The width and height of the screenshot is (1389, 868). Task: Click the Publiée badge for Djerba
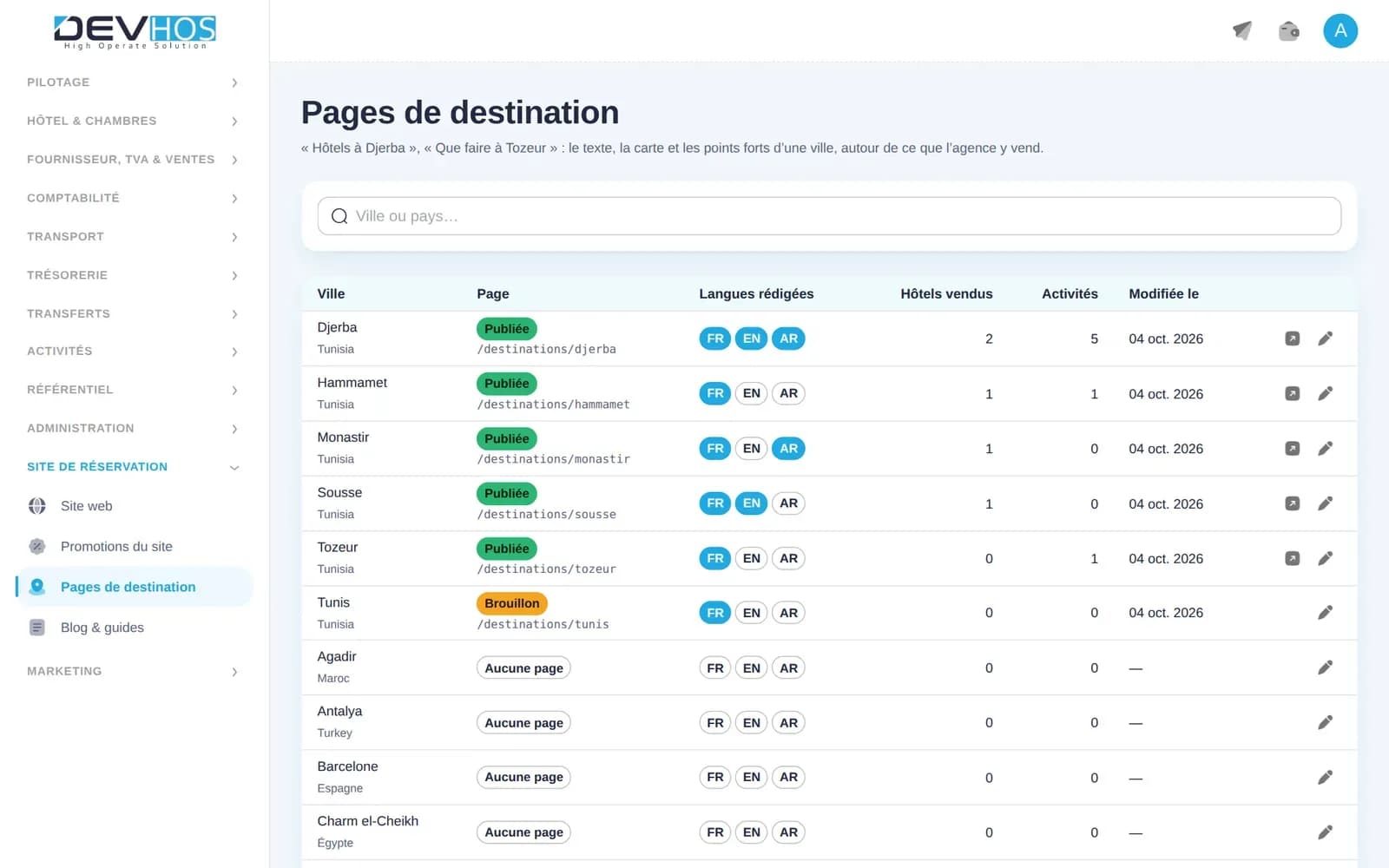[x=507, y=329]
